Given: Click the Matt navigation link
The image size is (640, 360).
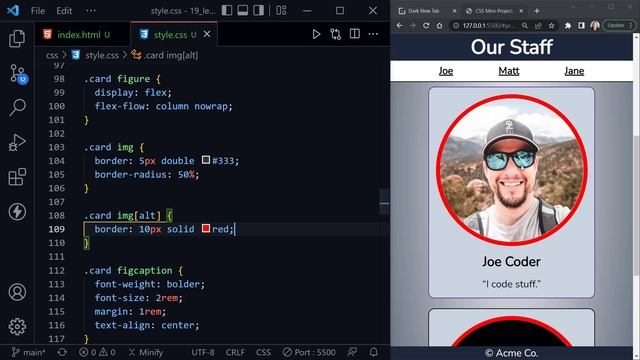Looking at the screenshot, I should point(509,71).
